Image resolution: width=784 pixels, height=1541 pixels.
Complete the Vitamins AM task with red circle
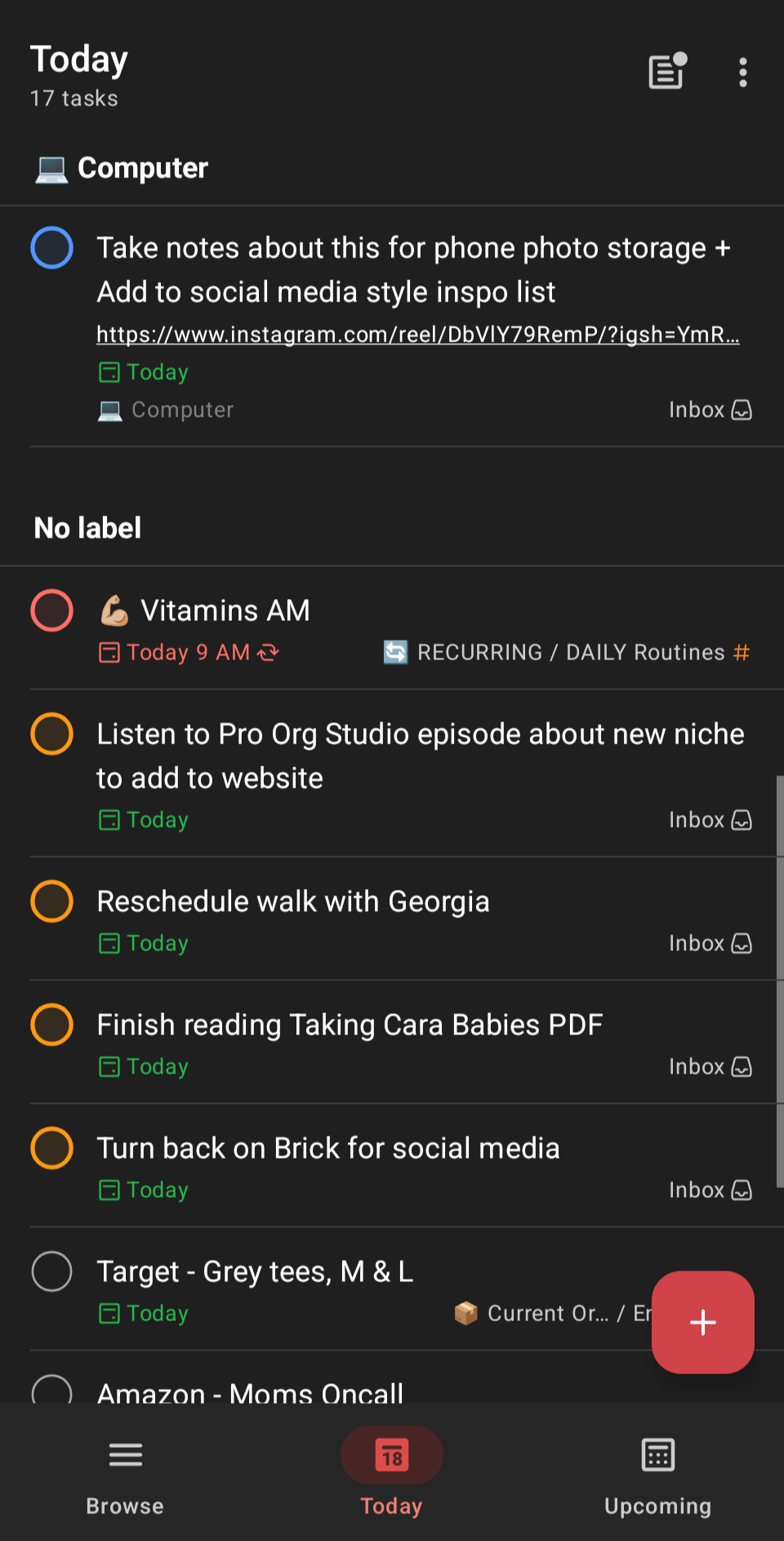tap(51, 610)
